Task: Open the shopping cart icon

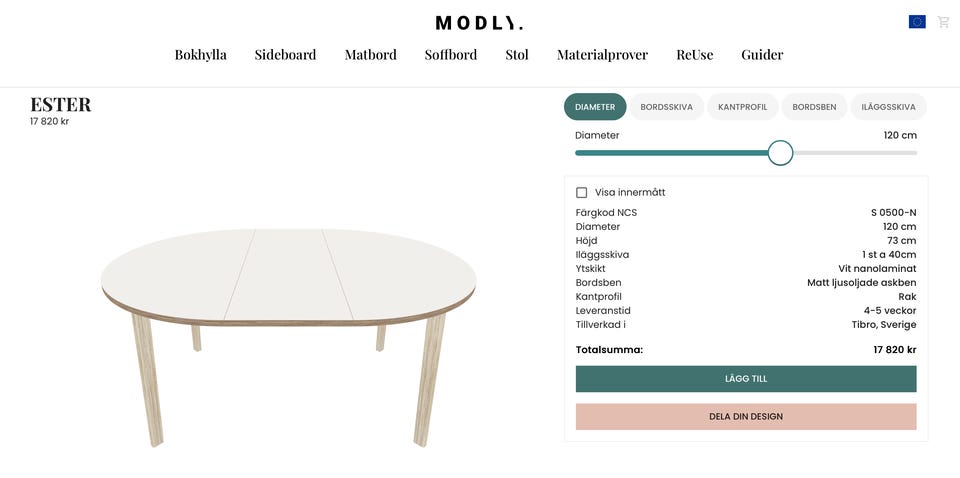Action: tap(943, 22)
